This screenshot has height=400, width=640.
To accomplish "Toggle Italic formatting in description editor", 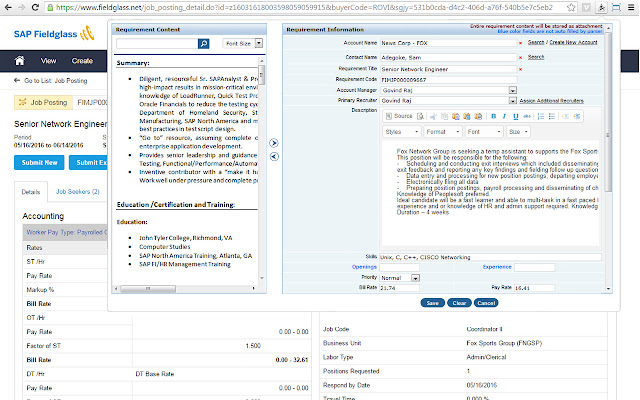I will pos(504,116).
